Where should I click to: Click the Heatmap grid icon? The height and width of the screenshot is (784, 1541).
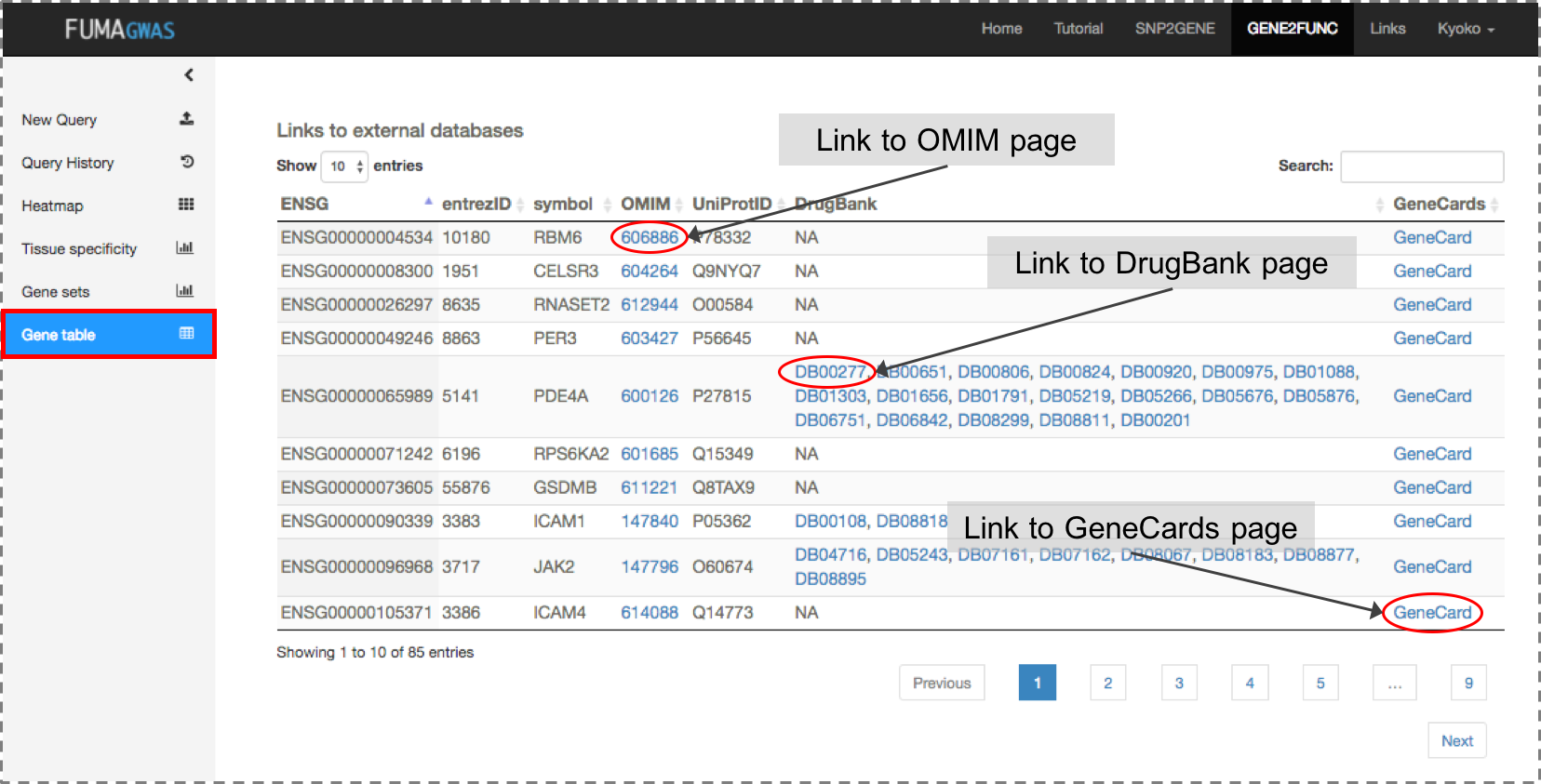tap(186, 205)
